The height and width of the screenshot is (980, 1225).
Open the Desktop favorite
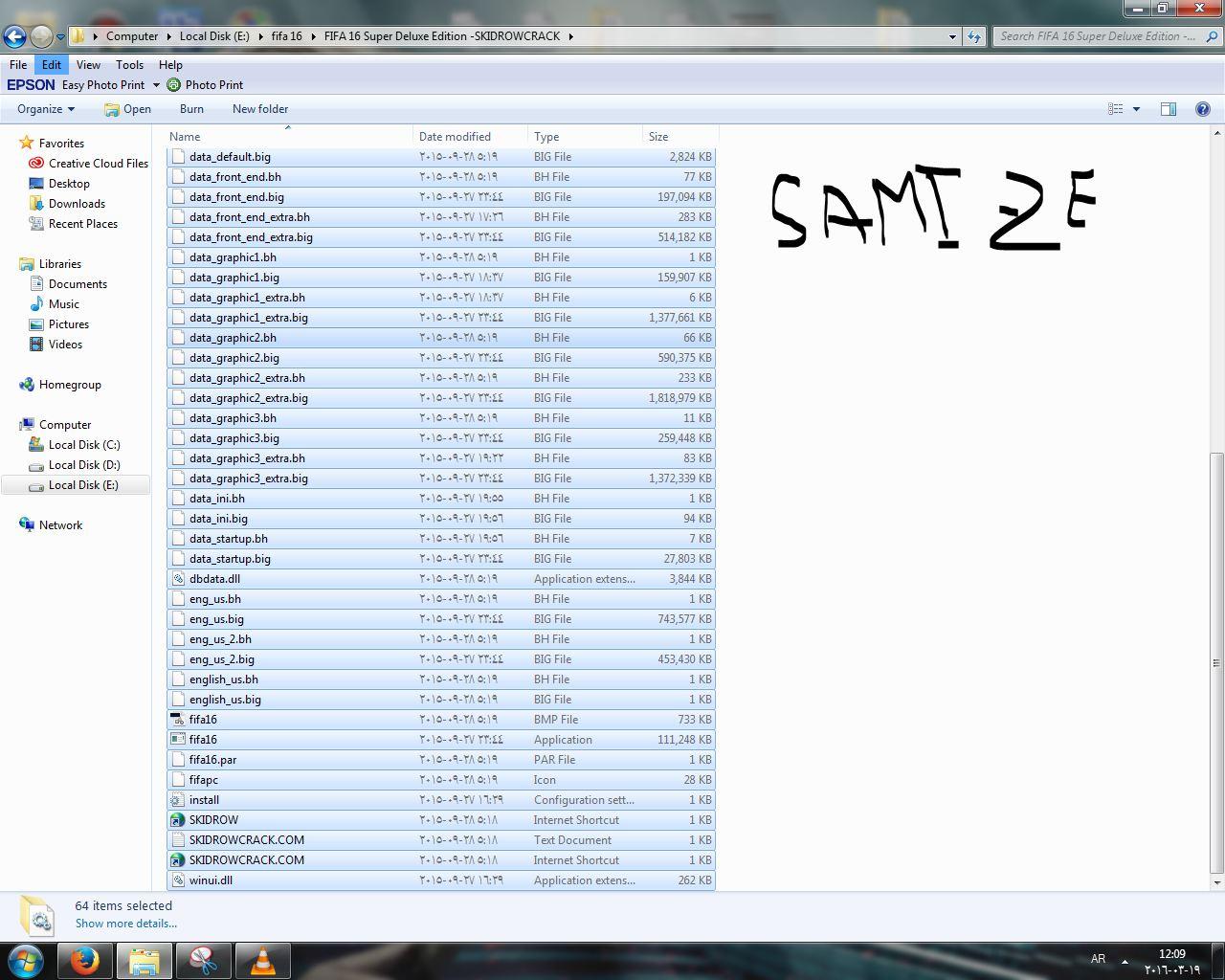click(69, 184)
